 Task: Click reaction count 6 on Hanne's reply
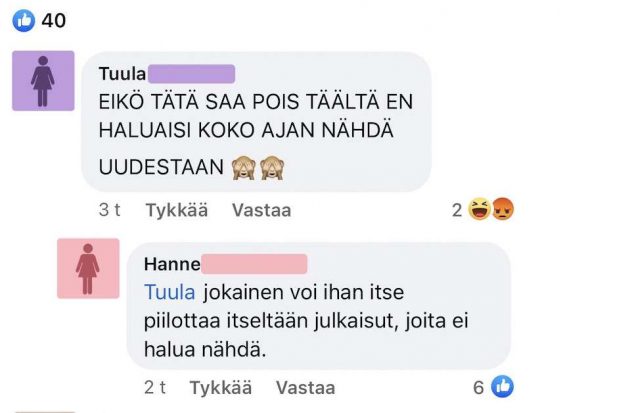point(481,387)
